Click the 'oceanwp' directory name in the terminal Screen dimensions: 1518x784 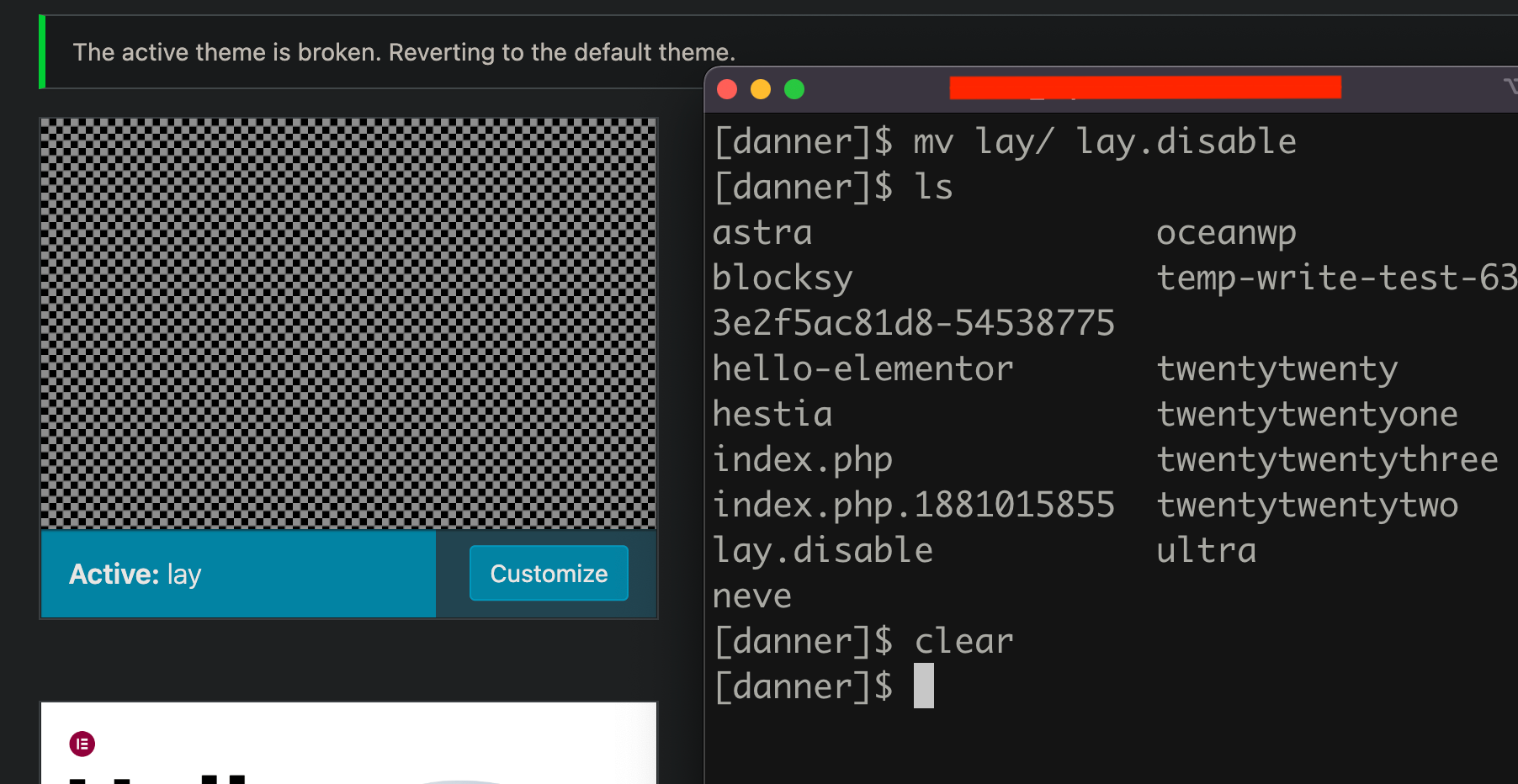[x=1226, y=232]
